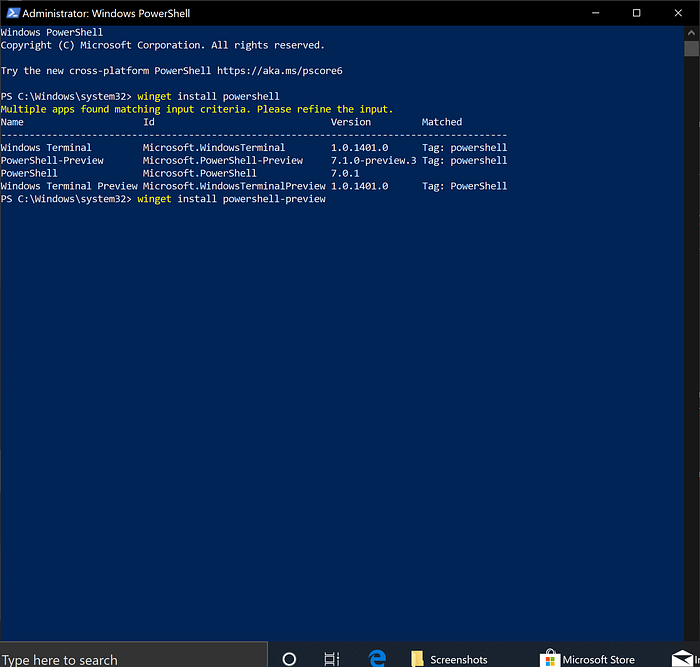Open the Mail app icon on taskbar
Screen dimensions: 700x667
tap(682, 659)
